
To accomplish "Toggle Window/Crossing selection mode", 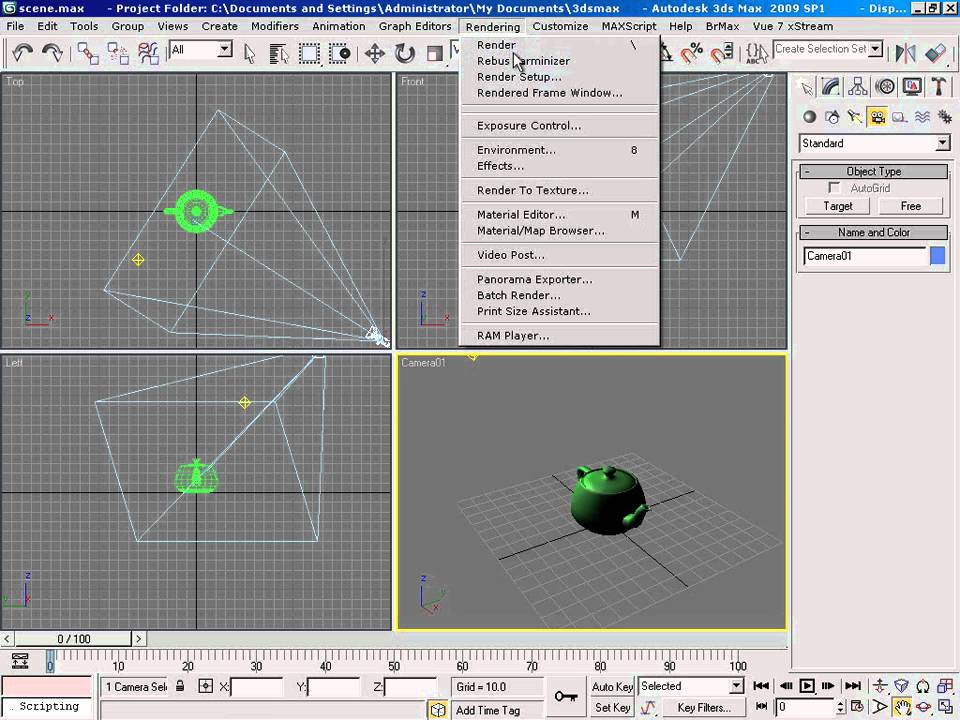I will point(339,53).
